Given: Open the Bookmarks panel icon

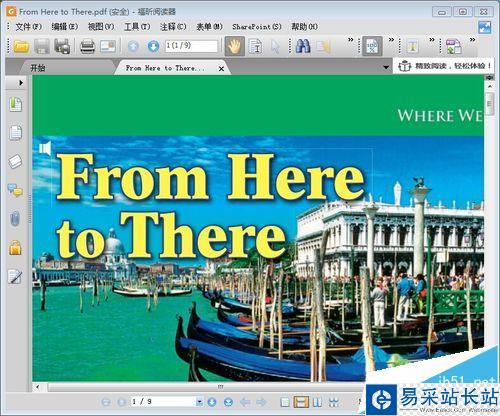Looking at the screenshot, I should (x=15, y=104).
